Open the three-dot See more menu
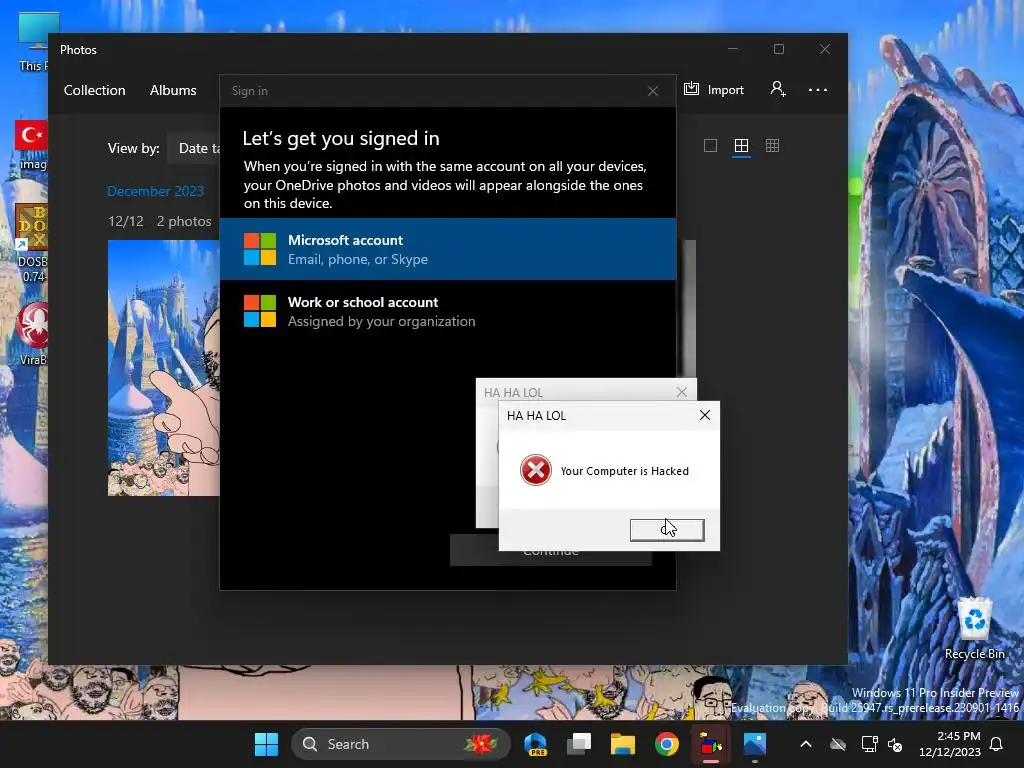Screen dimensions: 1024x768 [x=818, y=90]
